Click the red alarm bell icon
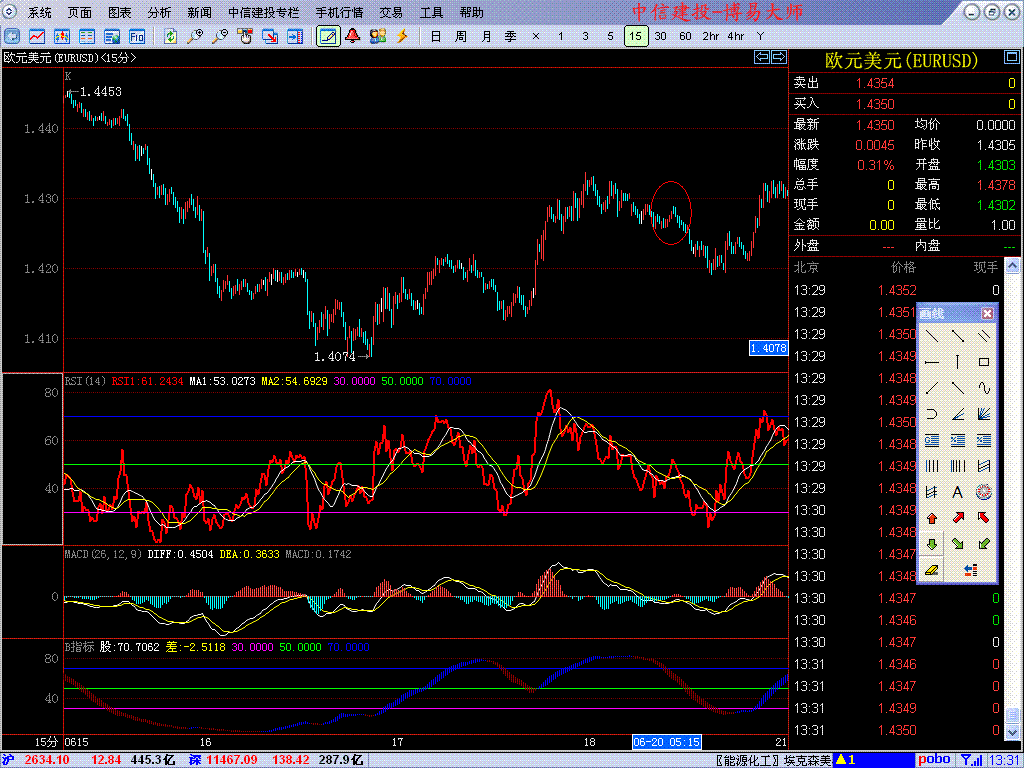 pyautogui.click(x=353, y=36)
